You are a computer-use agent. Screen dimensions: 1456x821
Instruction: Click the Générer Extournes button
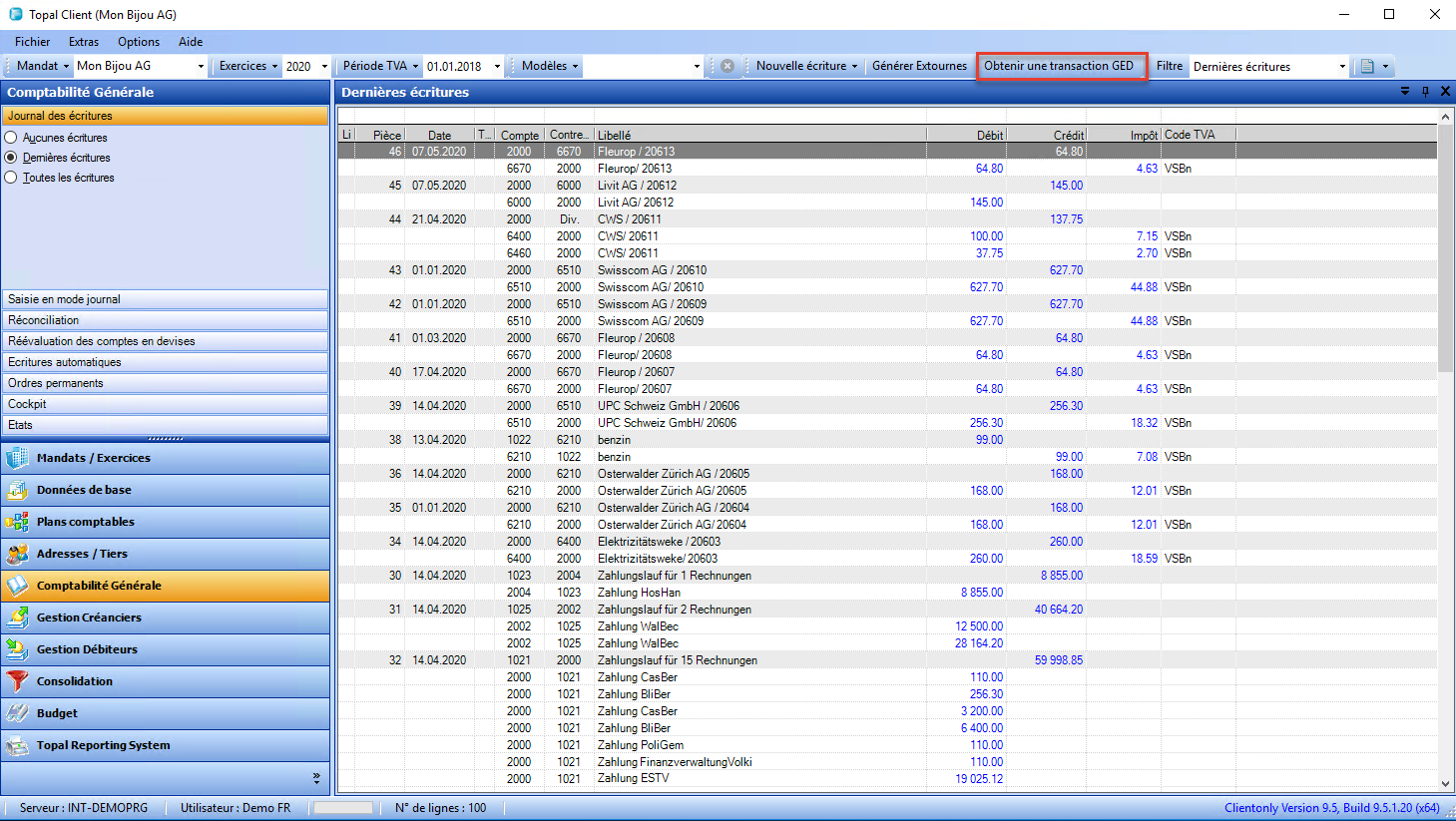919,66
